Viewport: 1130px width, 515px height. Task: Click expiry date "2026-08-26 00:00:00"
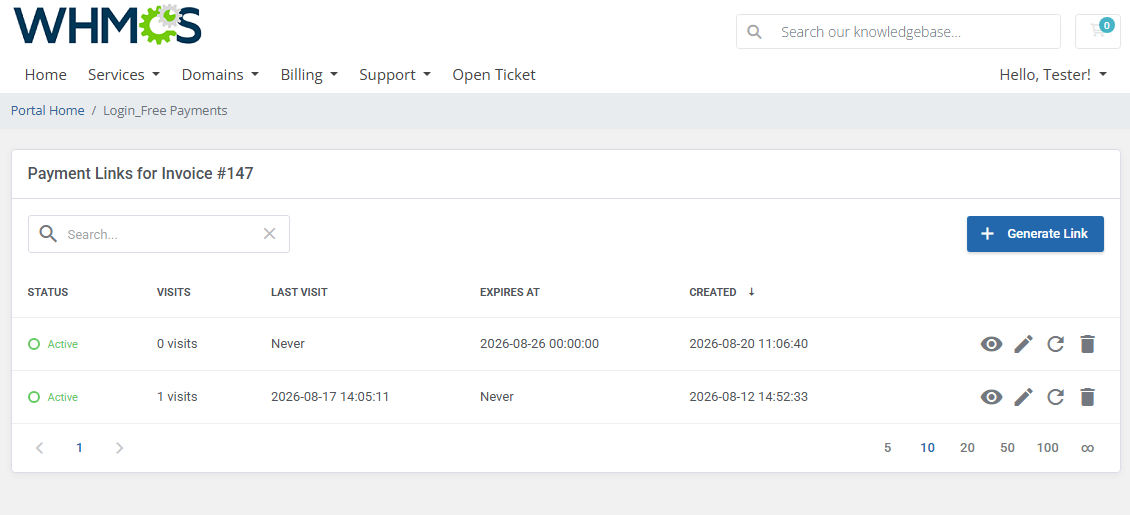[540, 344]
